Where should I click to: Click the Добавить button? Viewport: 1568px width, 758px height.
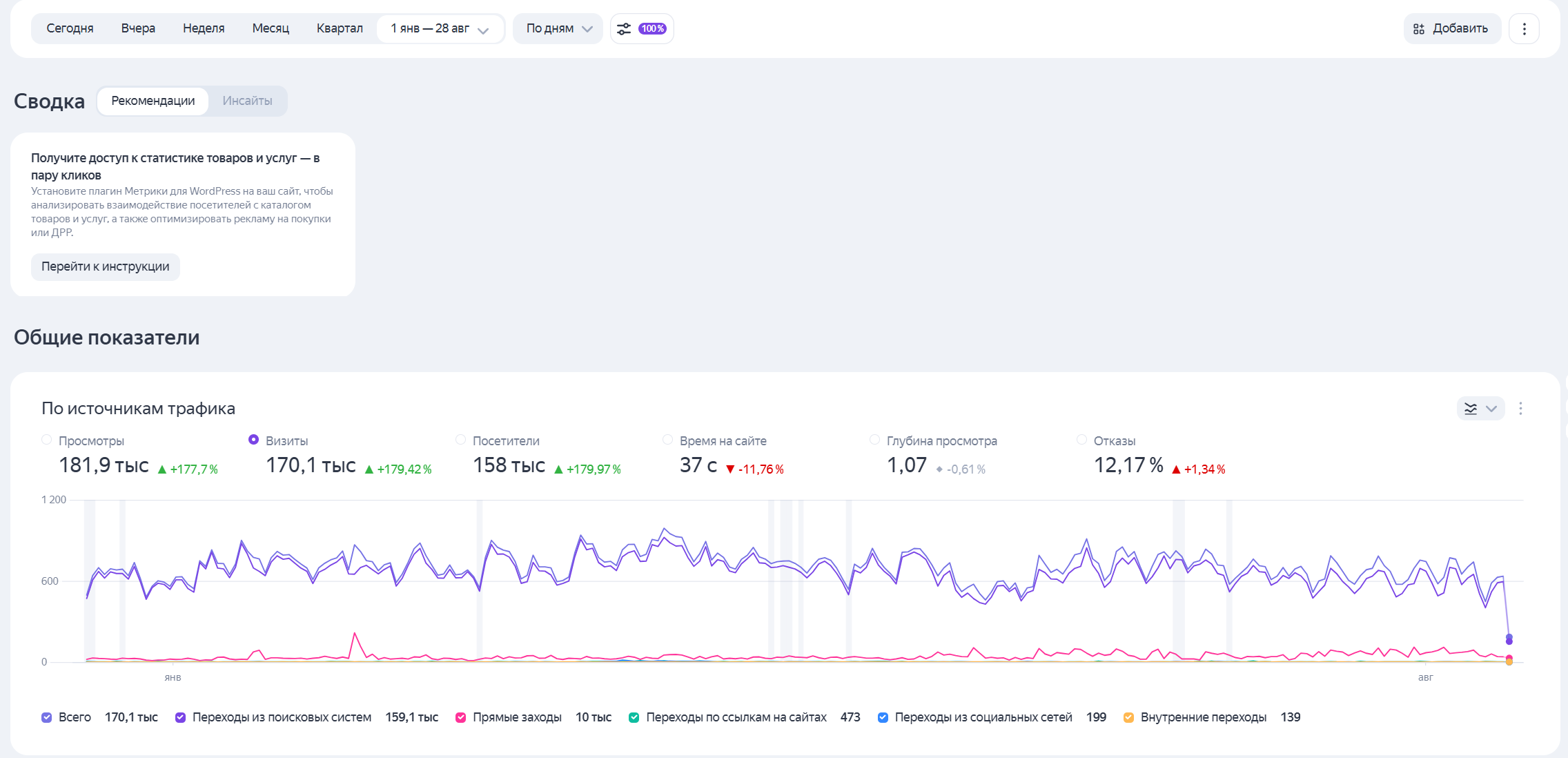tap(1452, 28)
